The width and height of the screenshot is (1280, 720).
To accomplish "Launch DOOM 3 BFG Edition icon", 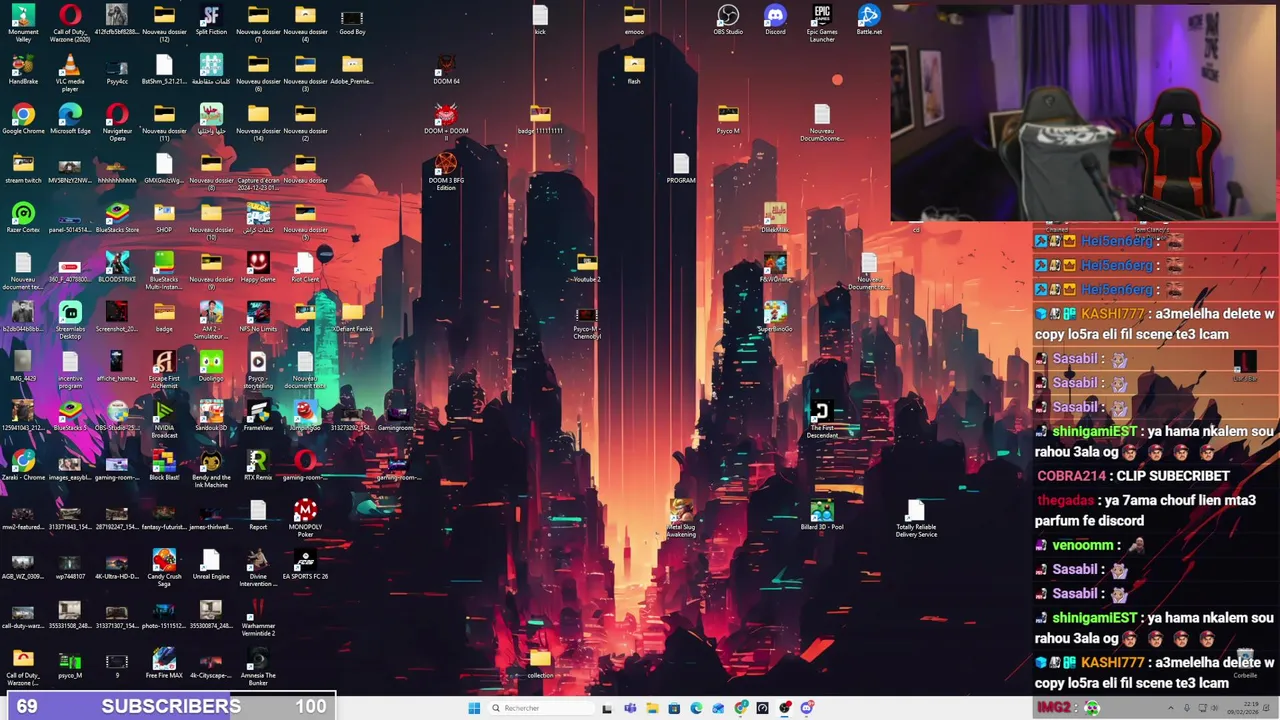I will click(x=446, y=171).
